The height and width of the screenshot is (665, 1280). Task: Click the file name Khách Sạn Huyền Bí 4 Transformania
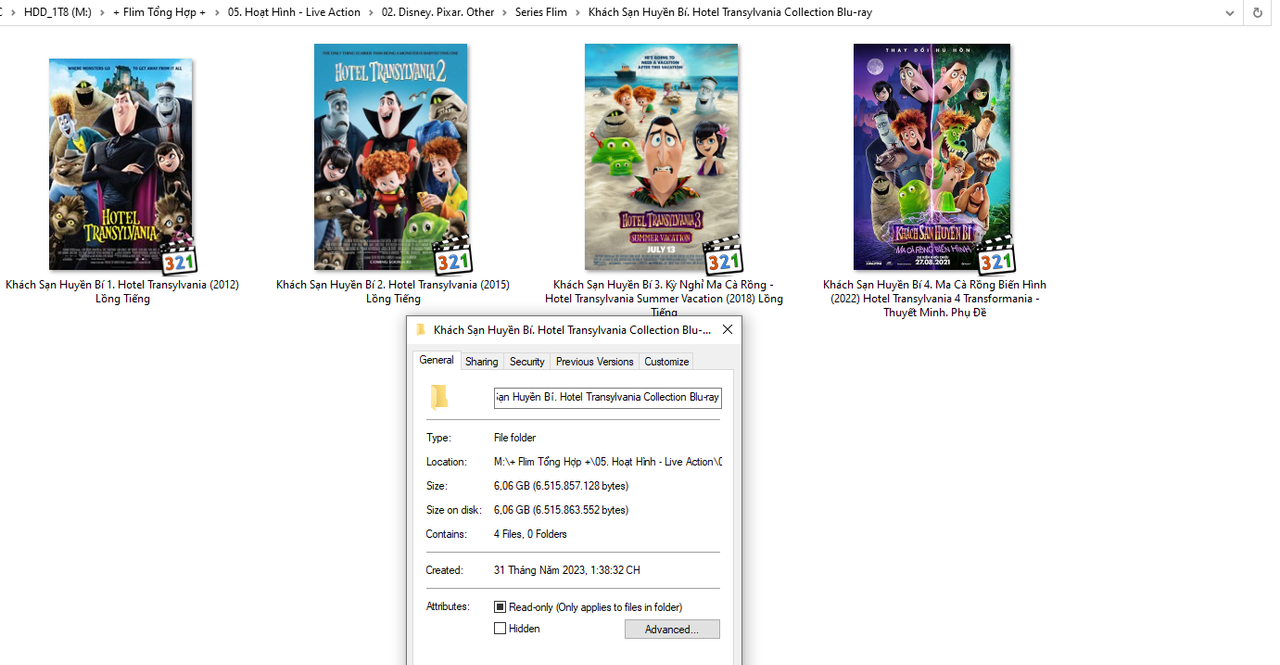coord(935,299)
